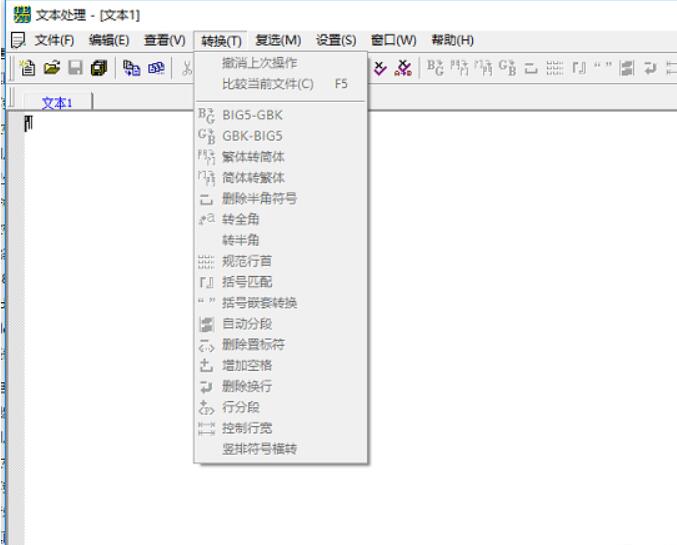Click the document icon left of 文件(F)

tap(18, 41)
